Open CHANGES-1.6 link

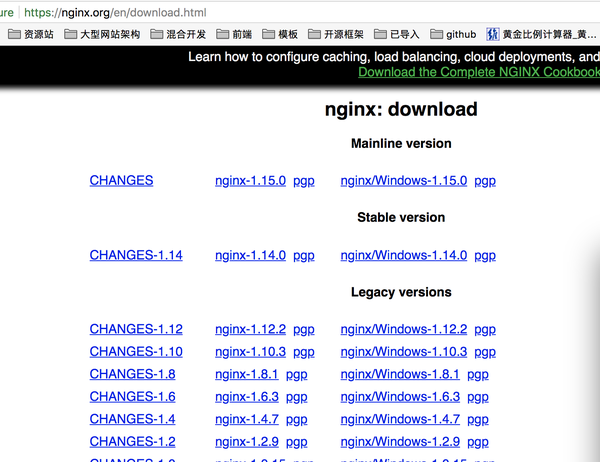click(x=132, y=397)
